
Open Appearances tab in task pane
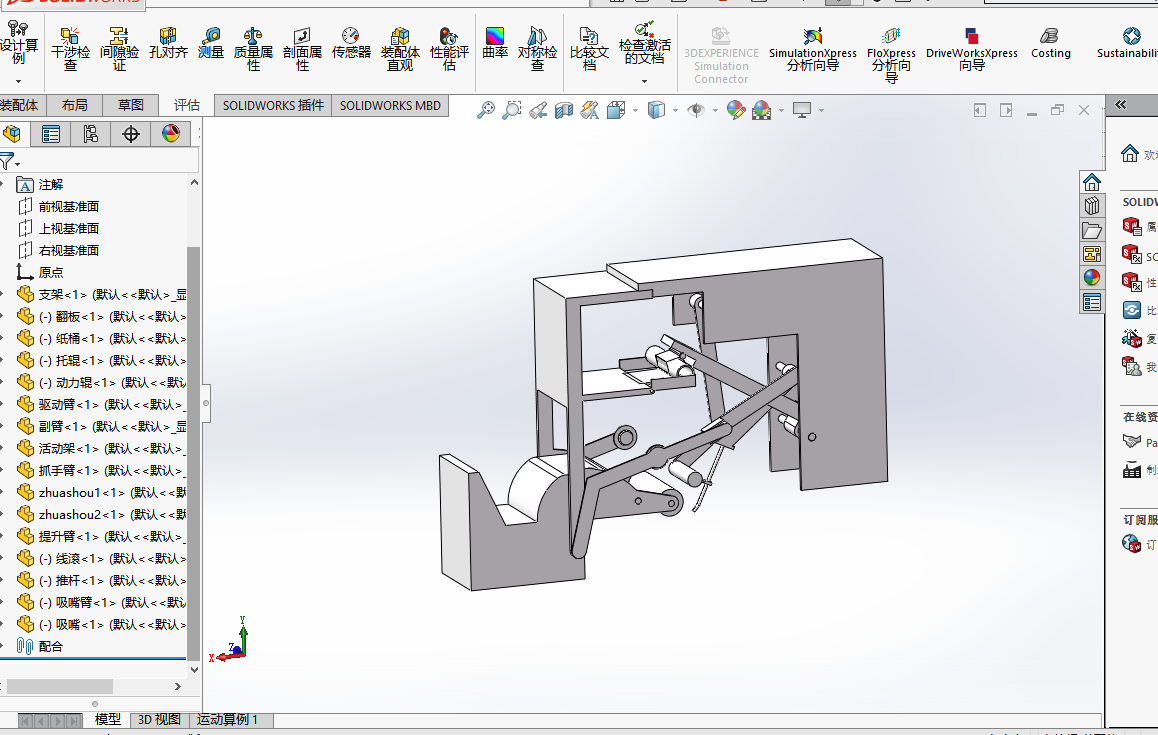[1092, 278]
